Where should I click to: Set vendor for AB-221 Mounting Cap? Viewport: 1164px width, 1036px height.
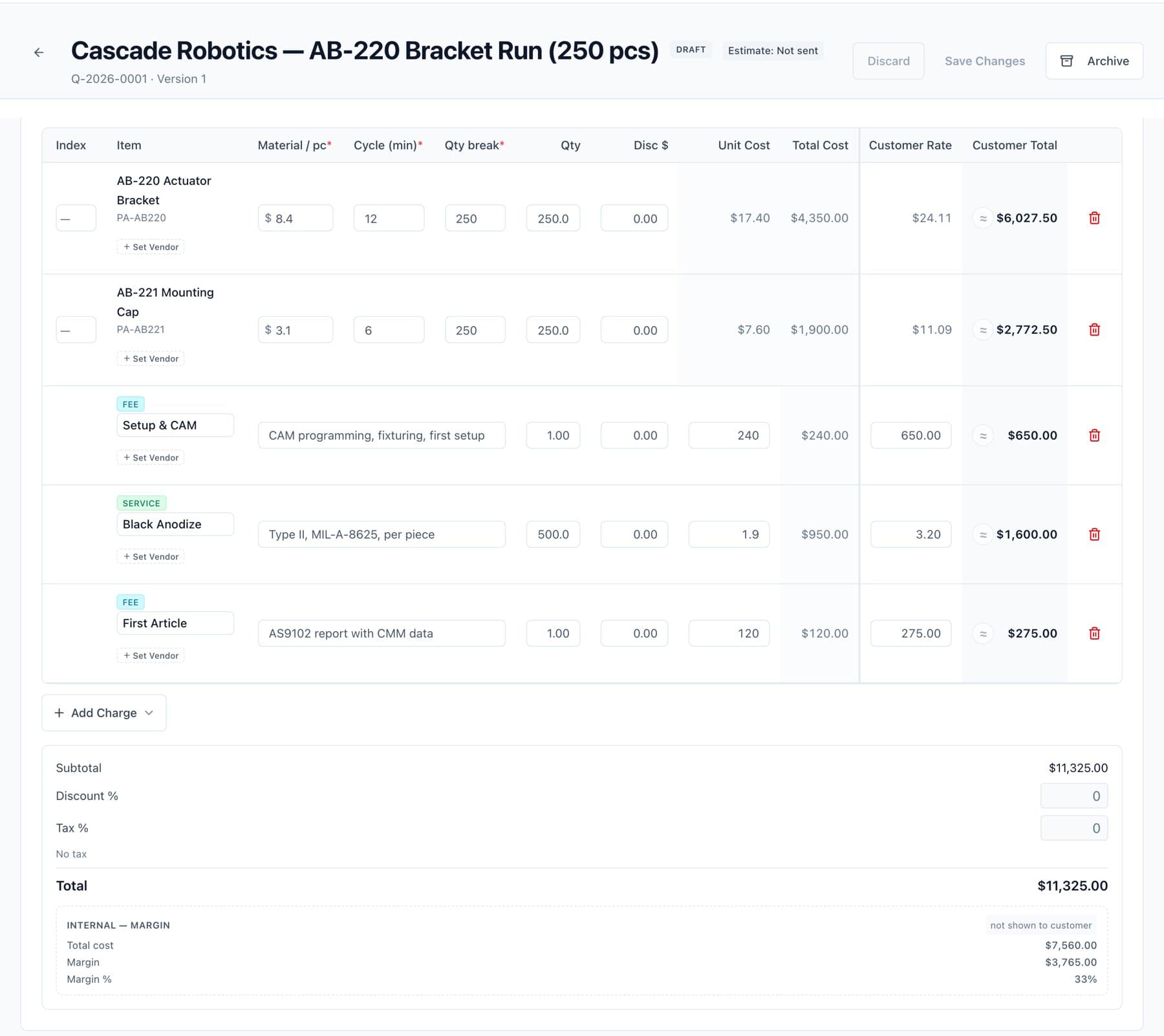(x=151, y=359)
